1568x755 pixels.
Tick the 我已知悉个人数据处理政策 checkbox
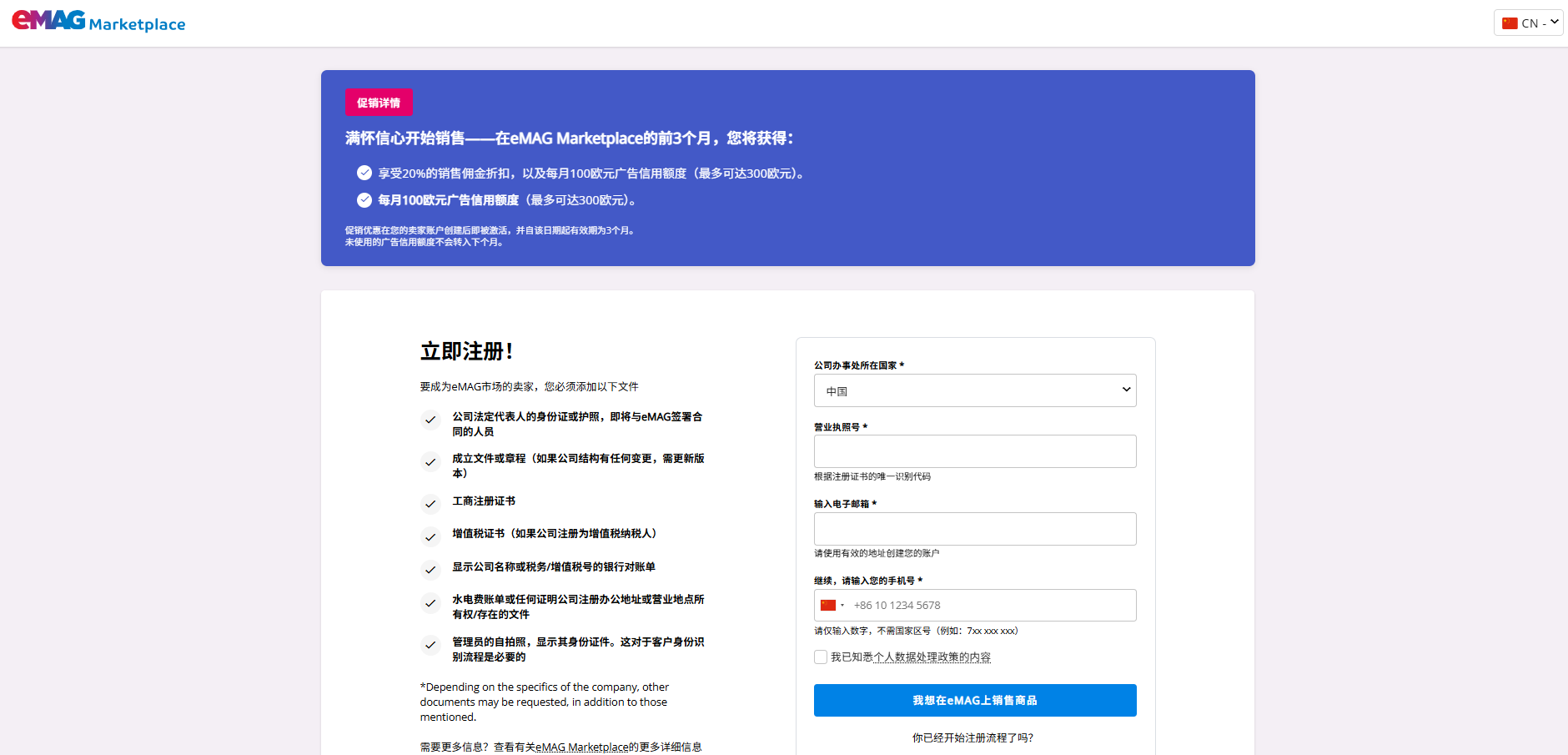point(821,657)
